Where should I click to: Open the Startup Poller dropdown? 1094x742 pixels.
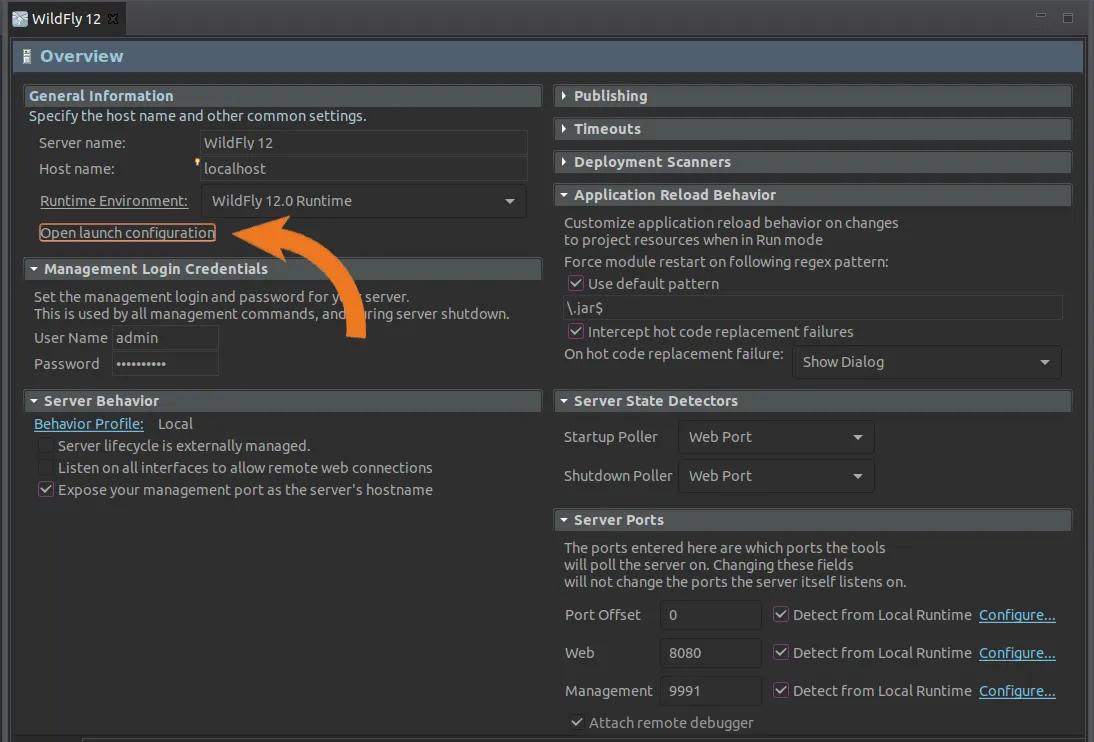[x=776, y=437]
